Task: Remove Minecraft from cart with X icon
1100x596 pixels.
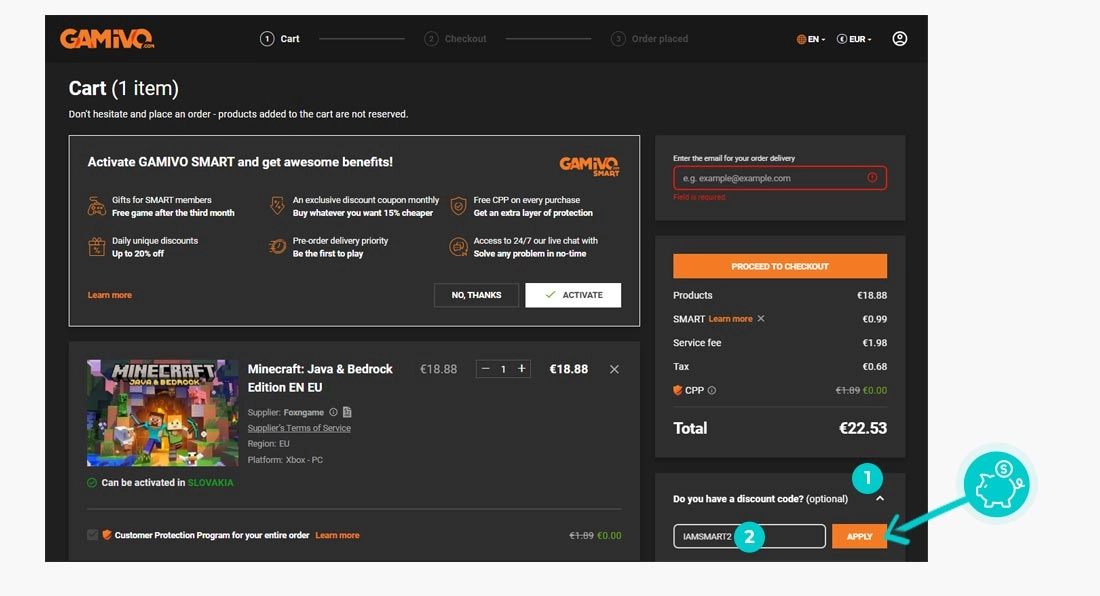Action: click(614, 370)
